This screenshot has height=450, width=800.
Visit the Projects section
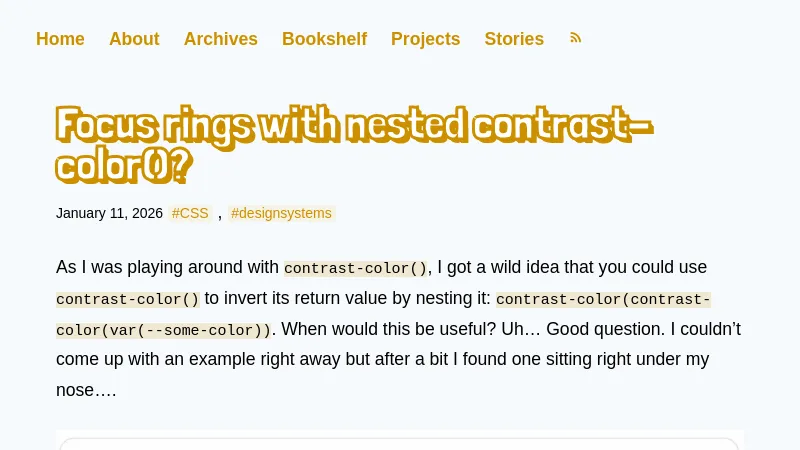(425, 39)
